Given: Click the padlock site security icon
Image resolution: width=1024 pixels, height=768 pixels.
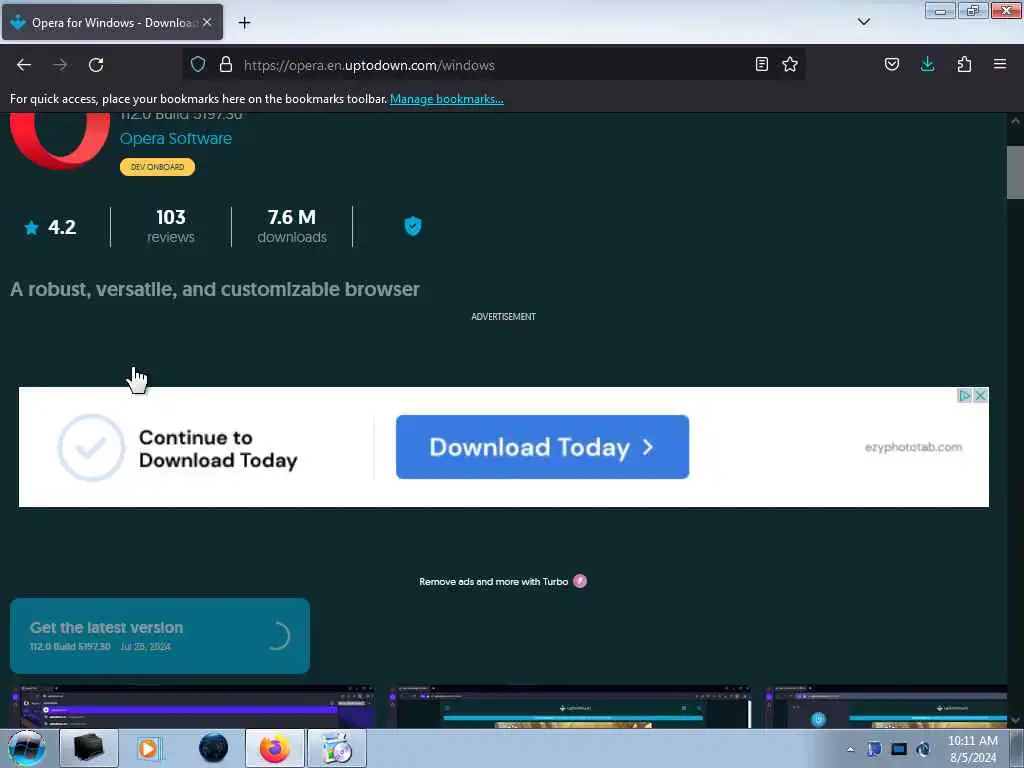Looking at the screenshot, I should 226,64.
